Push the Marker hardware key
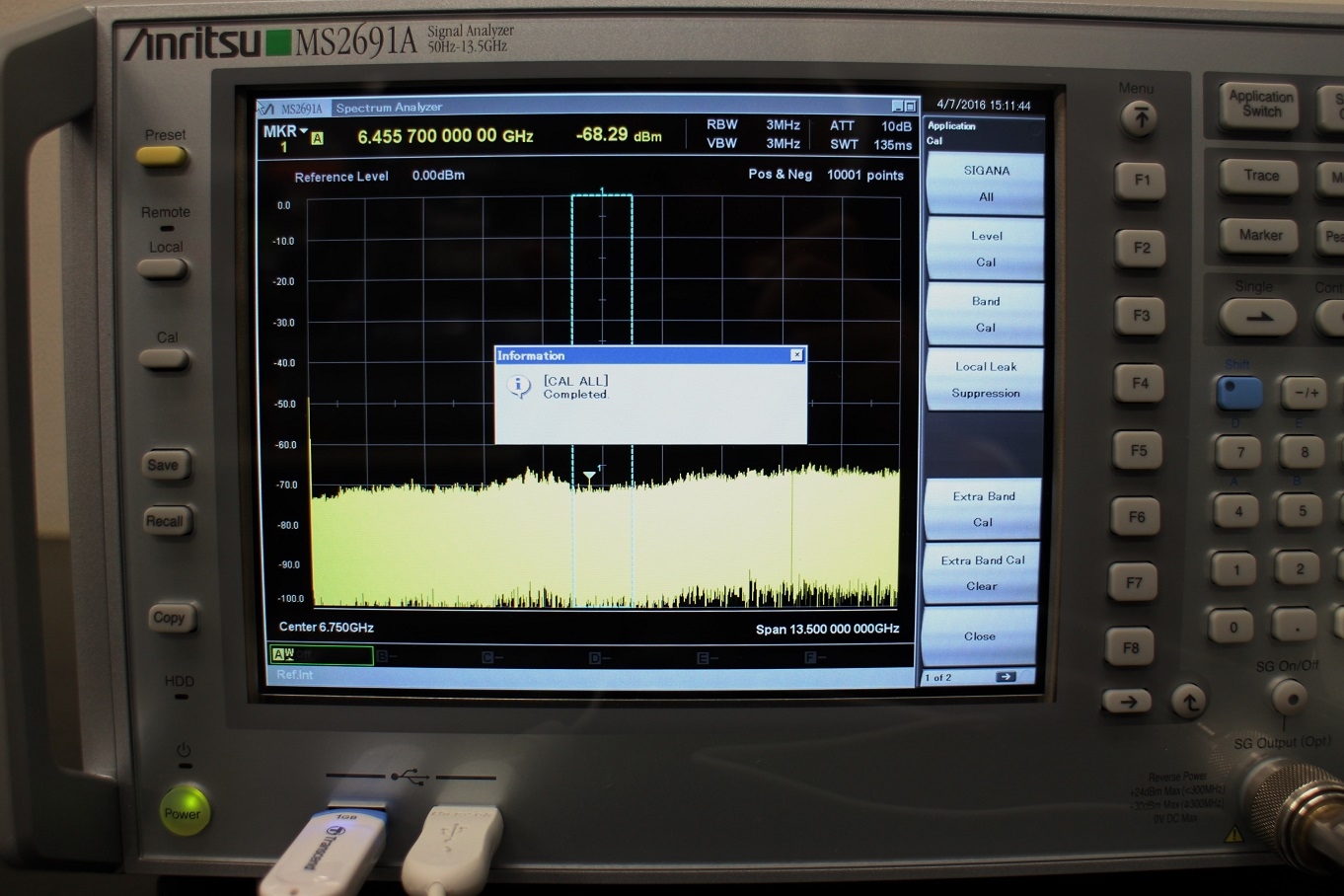 [1260, 235]
